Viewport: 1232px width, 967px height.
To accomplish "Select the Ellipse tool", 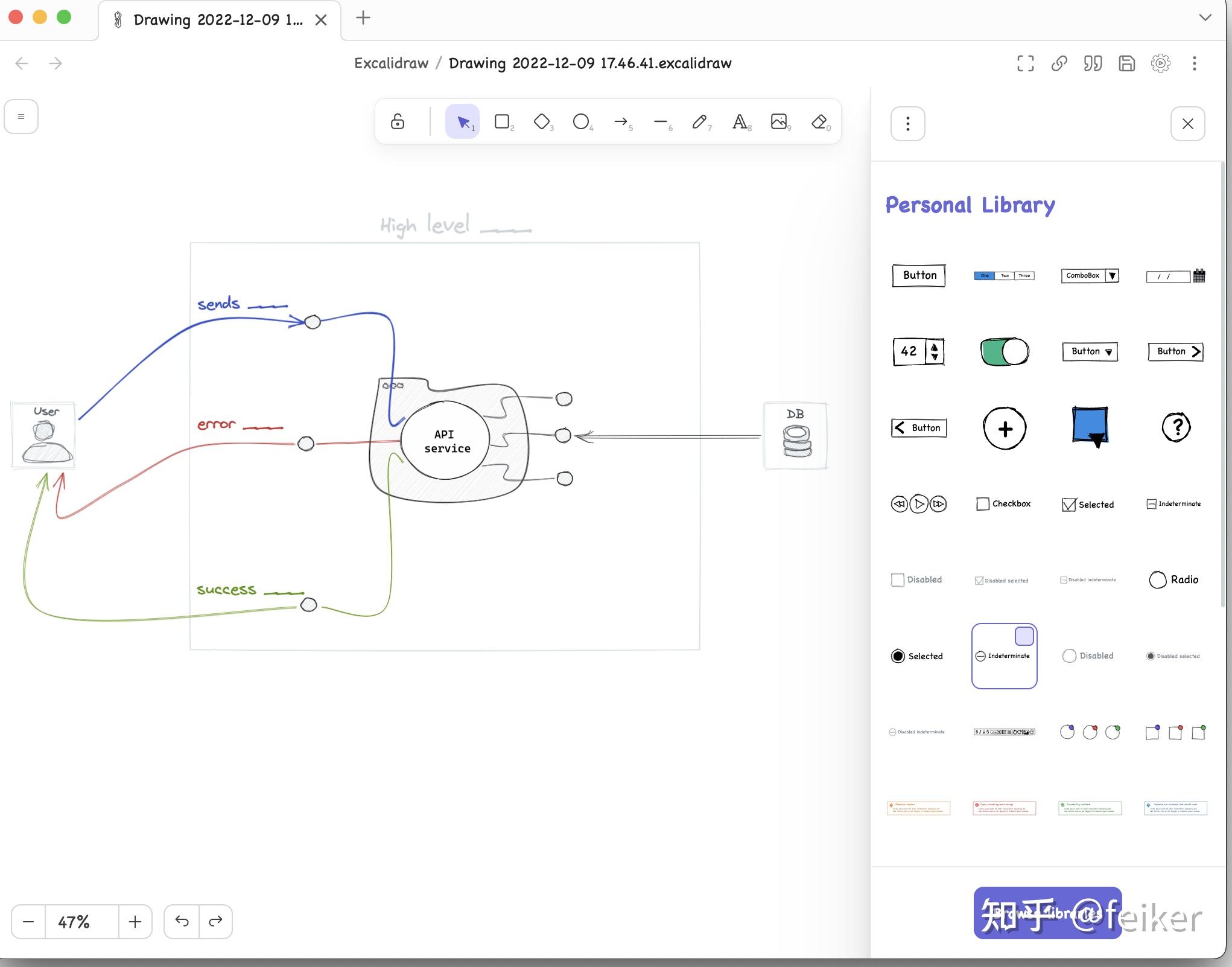I will click(581, 122).
